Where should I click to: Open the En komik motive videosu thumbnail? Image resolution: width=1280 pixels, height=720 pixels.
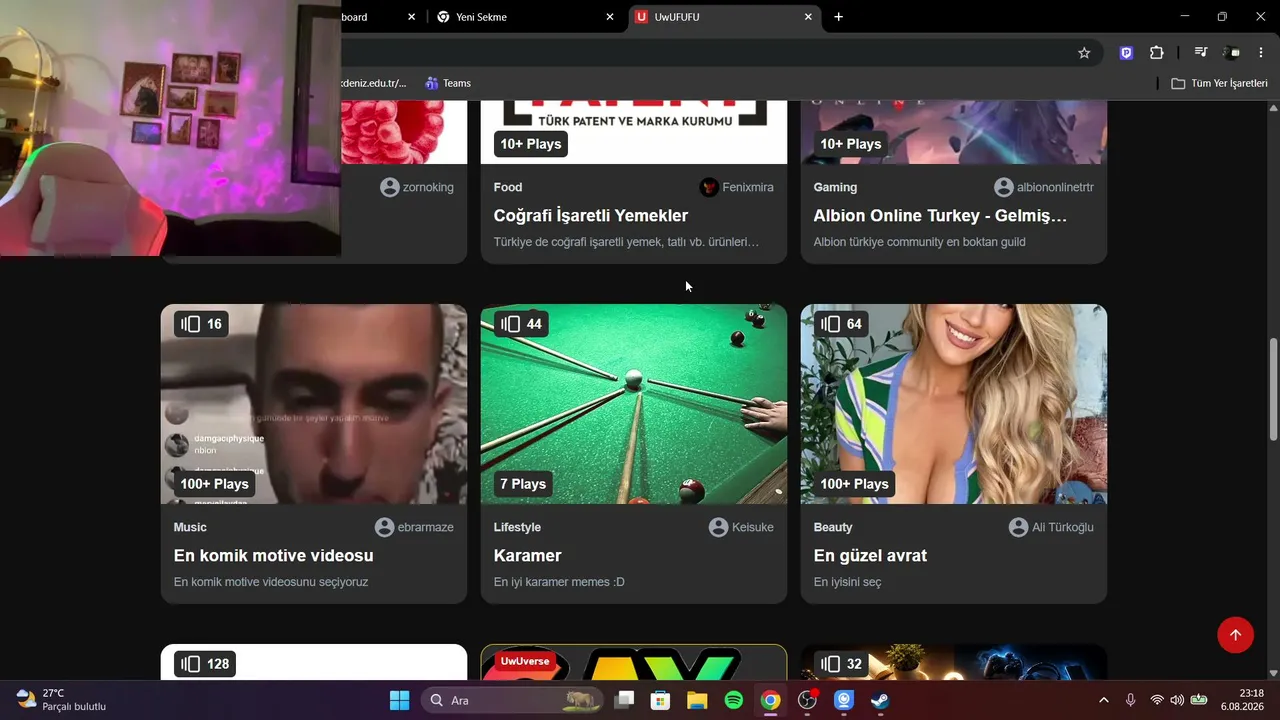[314, 404]
